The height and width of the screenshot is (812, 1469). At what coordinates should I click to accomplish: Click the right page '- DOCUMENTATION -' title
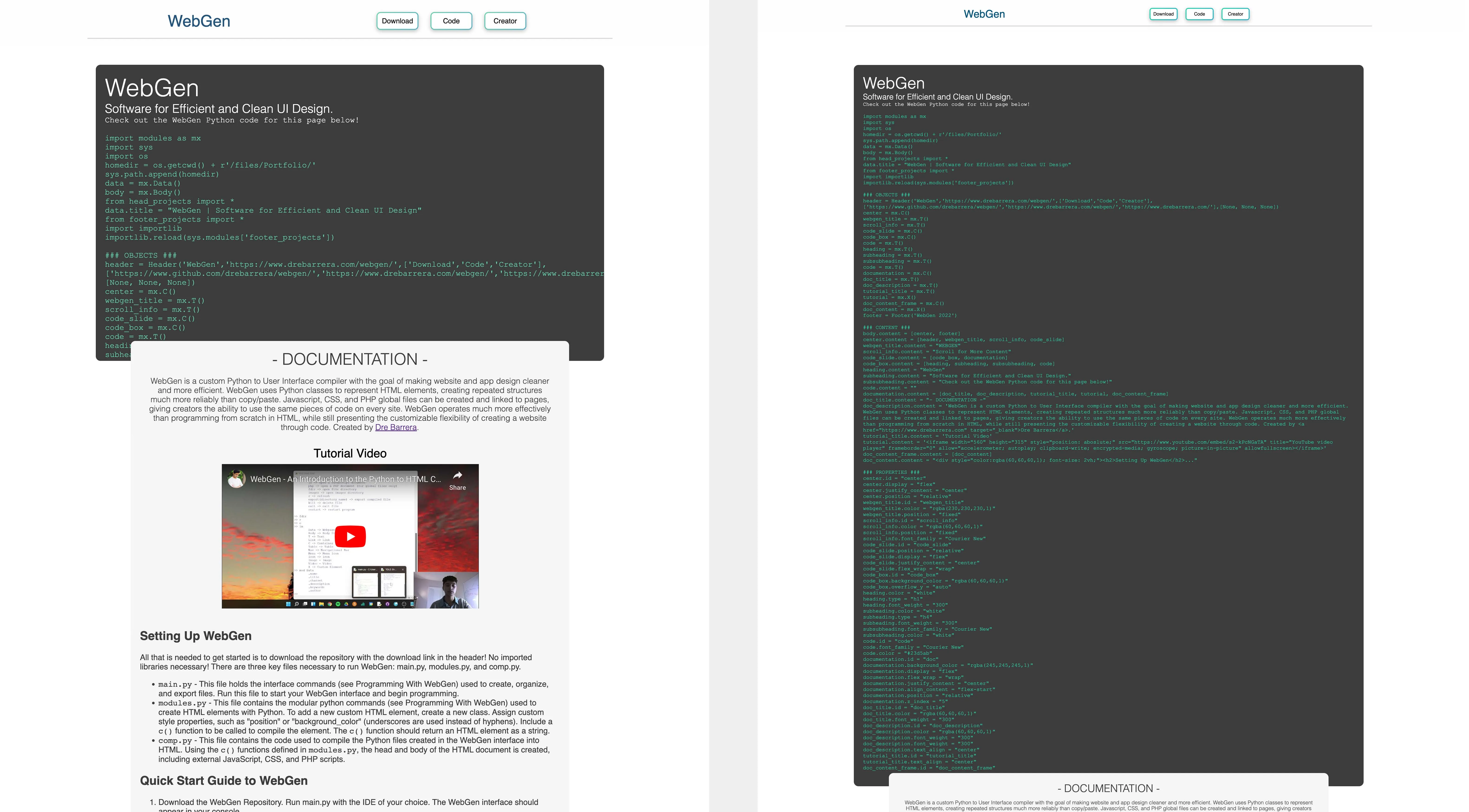tap(1108, 789)
